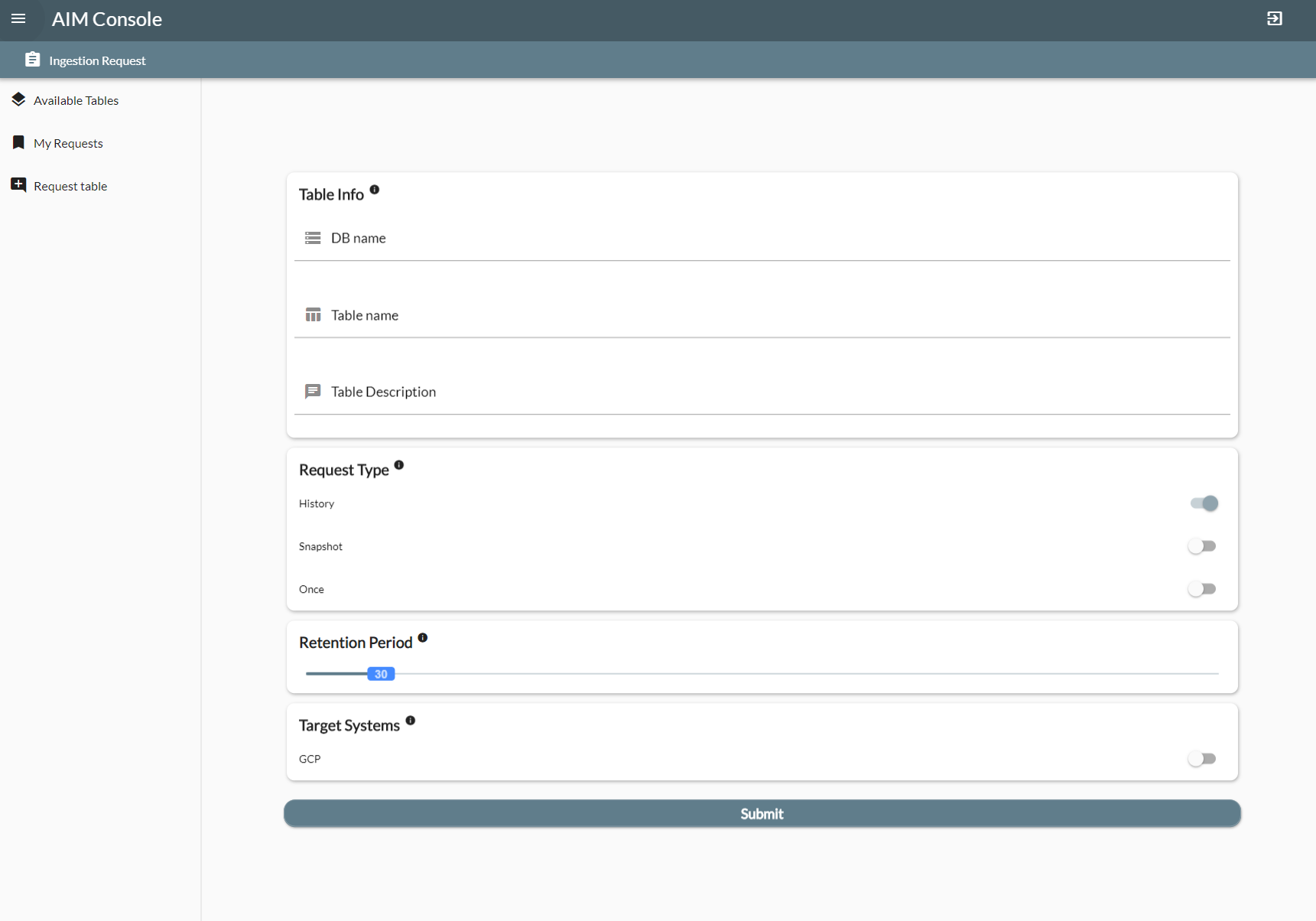Click Request Type info icon

click(x=399, y=465)
